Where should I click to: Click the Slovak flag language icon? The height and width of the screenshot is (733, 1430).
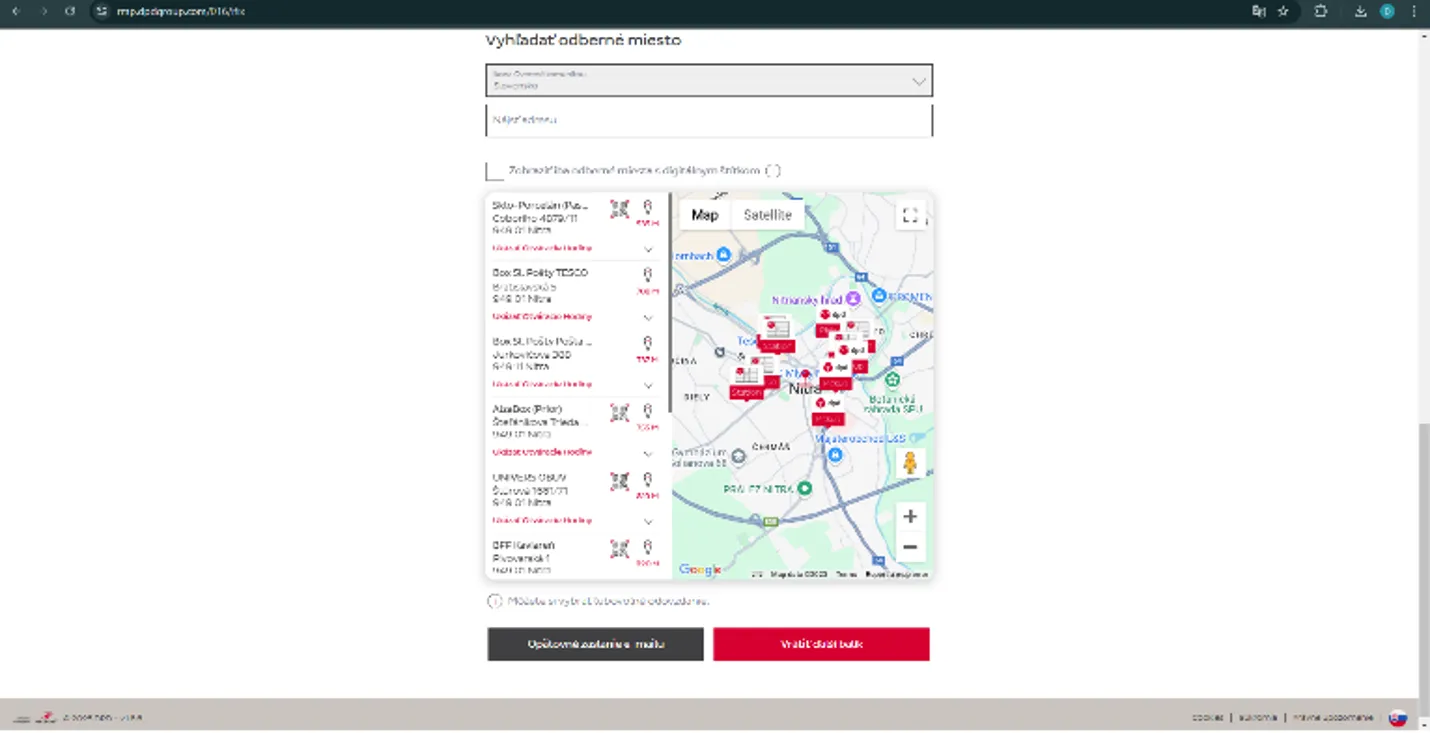coord(1398,718)
